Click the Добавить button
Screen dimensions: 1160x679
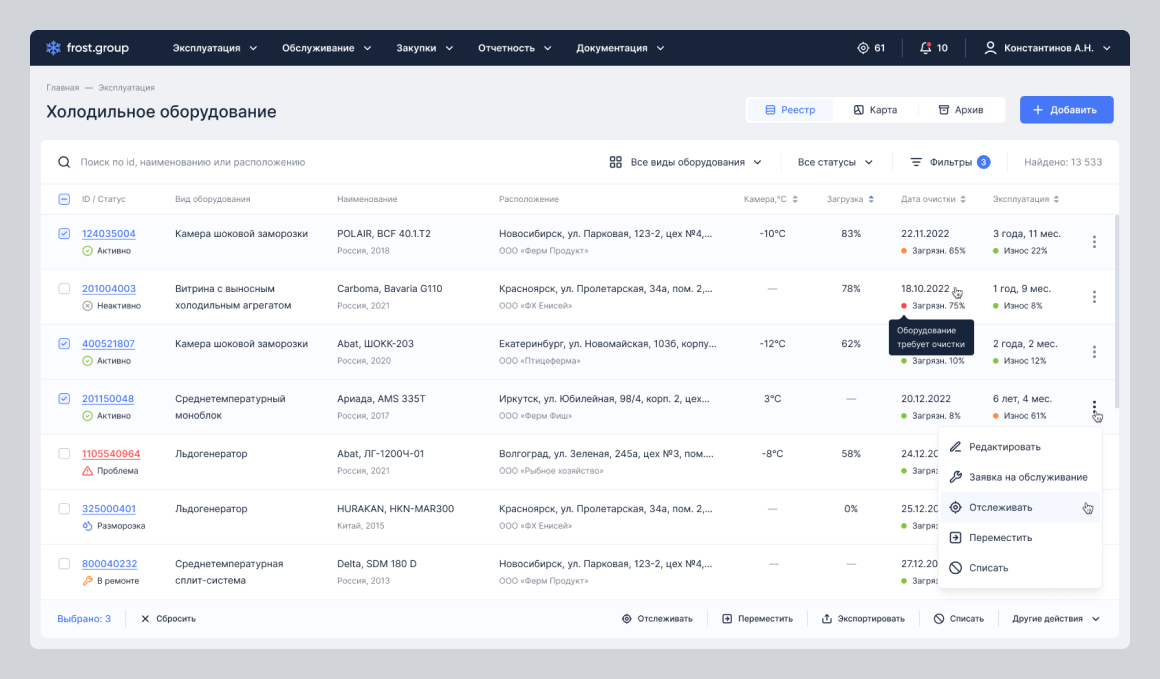[1066, 109]
